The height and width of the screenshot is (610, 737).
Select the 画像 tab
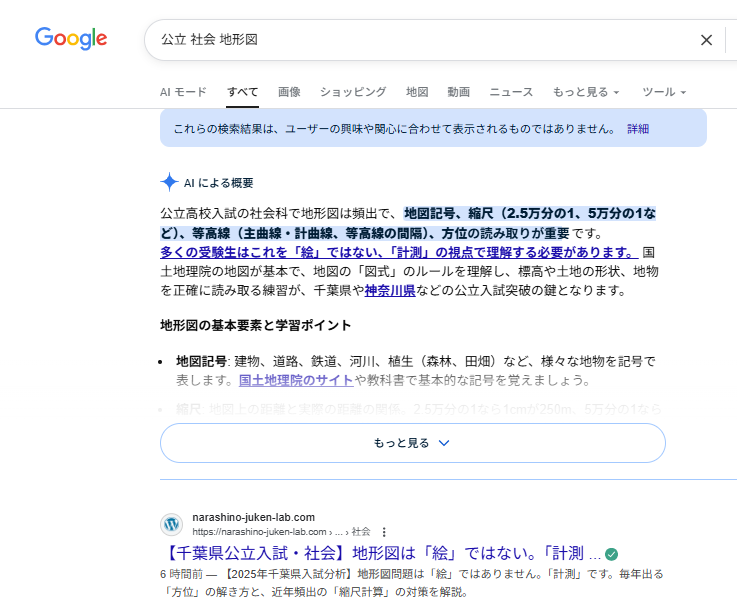point(289,92)
